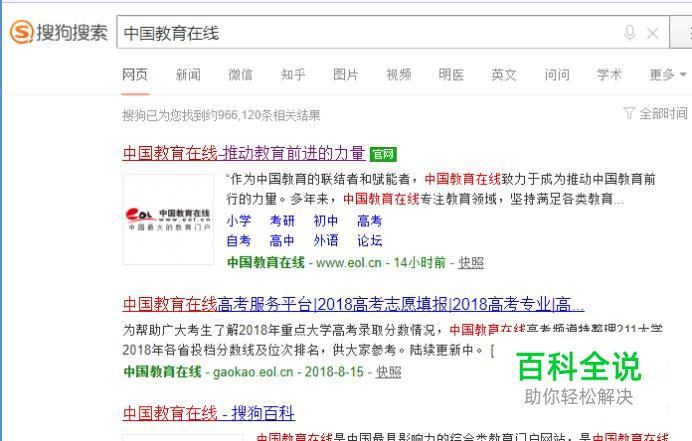Click the result count text 966,120条相关结果

[269, 116]
